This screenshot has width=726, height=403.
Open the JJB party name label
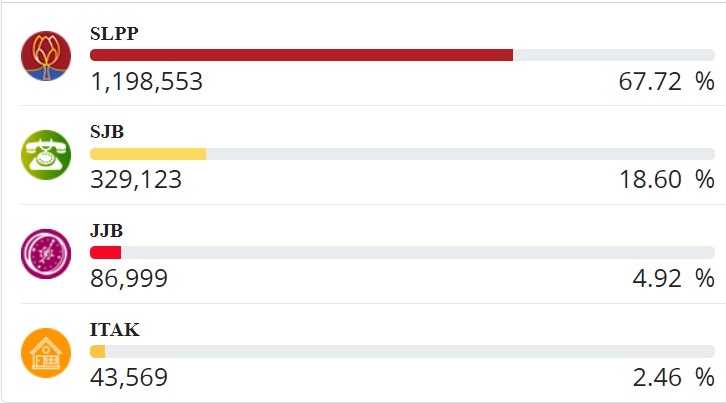107,231
